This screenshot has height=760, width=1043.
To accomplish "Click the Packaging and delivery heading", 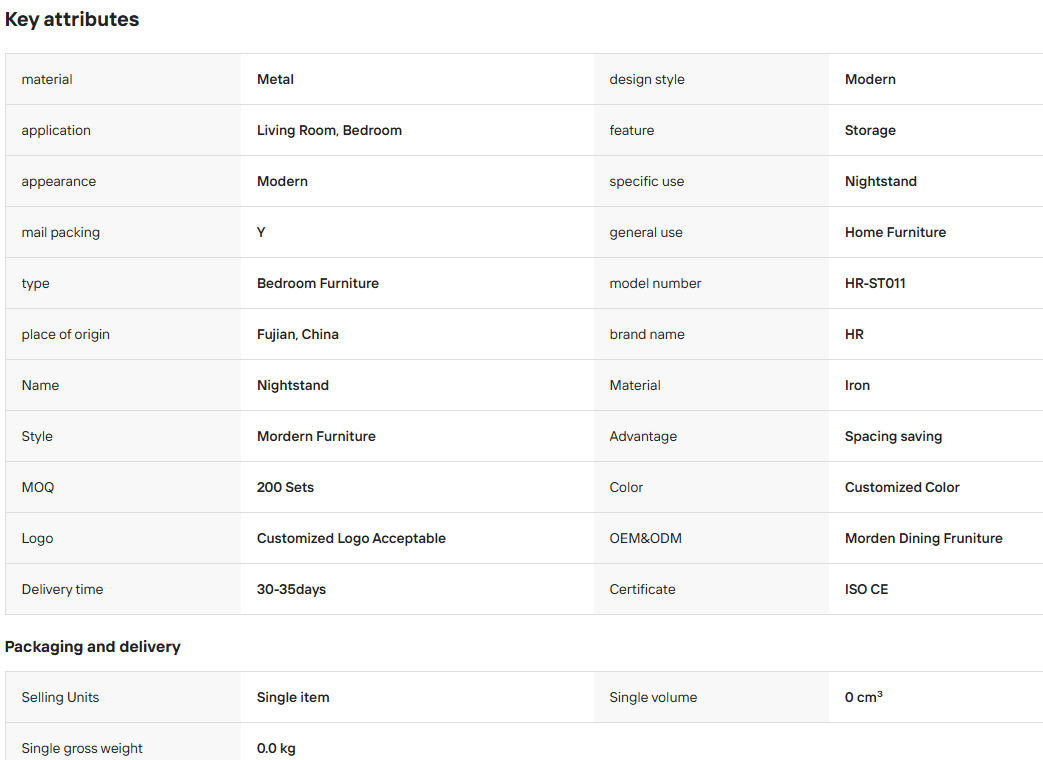I will [x=92, y=646].
